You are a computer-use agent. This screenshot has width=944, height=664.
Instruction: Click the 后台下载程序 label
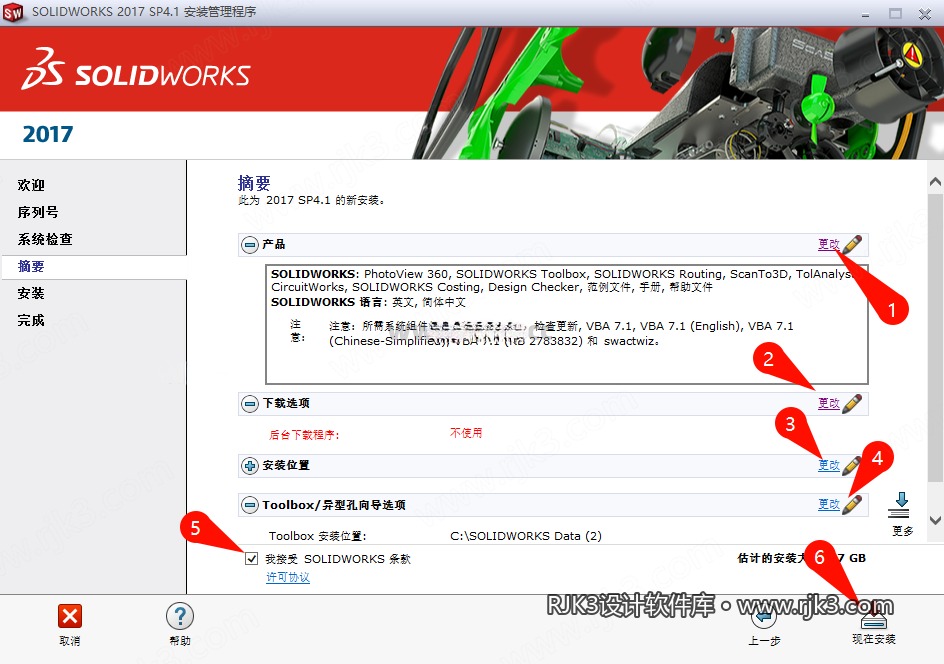point(304,435)
